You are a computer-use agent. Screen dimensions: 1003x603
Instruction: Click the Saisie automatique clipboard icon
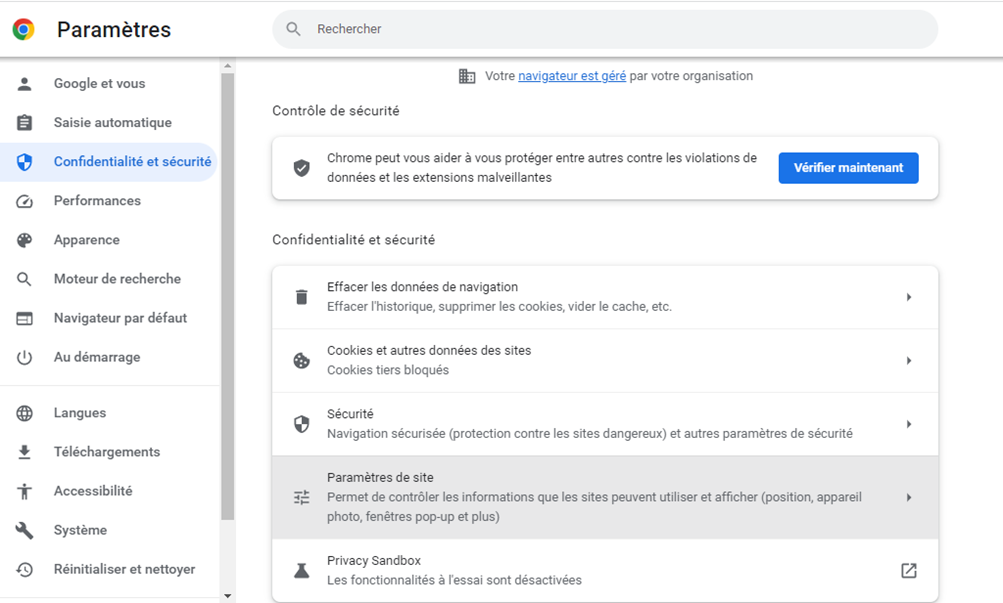tap(25, 123)
